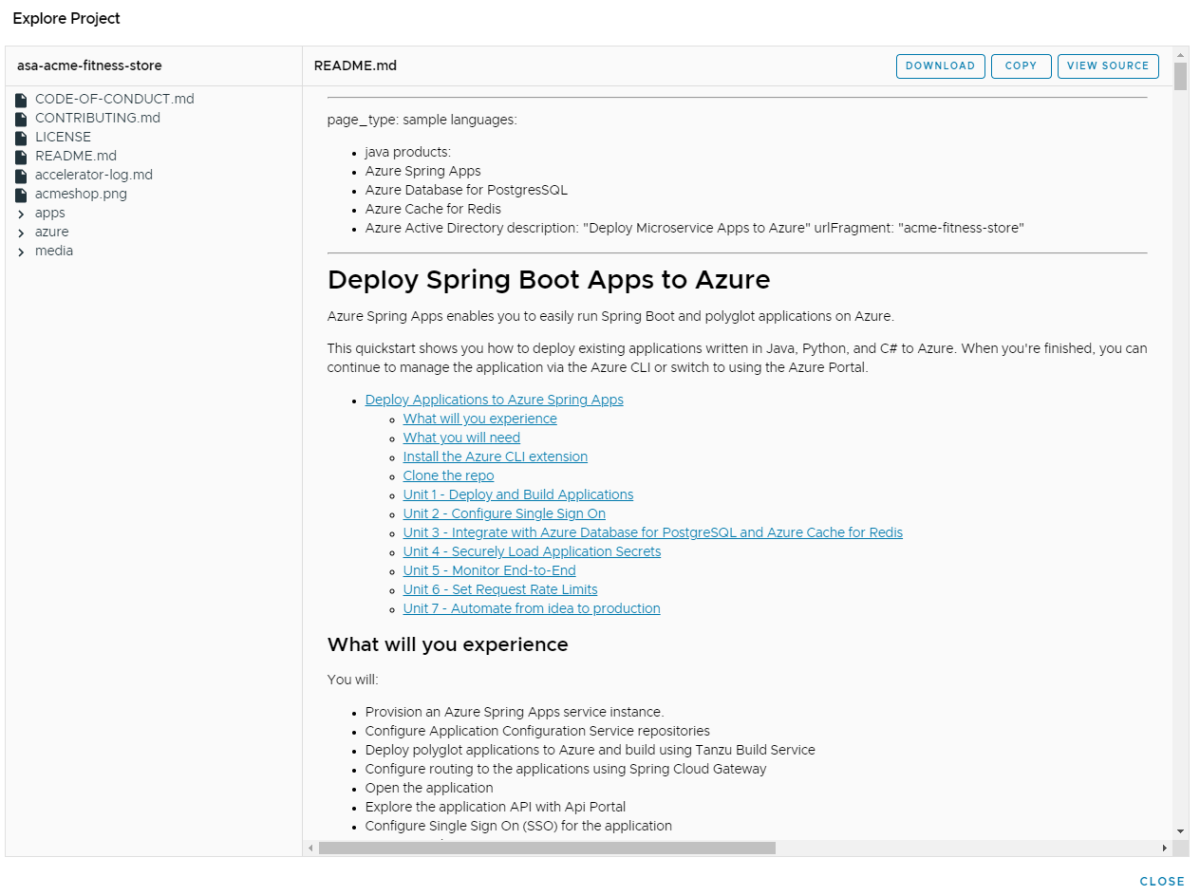Click the DOWNLOAD button
The width and height of the screenshot is (1200, 895).
click(x=940, y=66)
